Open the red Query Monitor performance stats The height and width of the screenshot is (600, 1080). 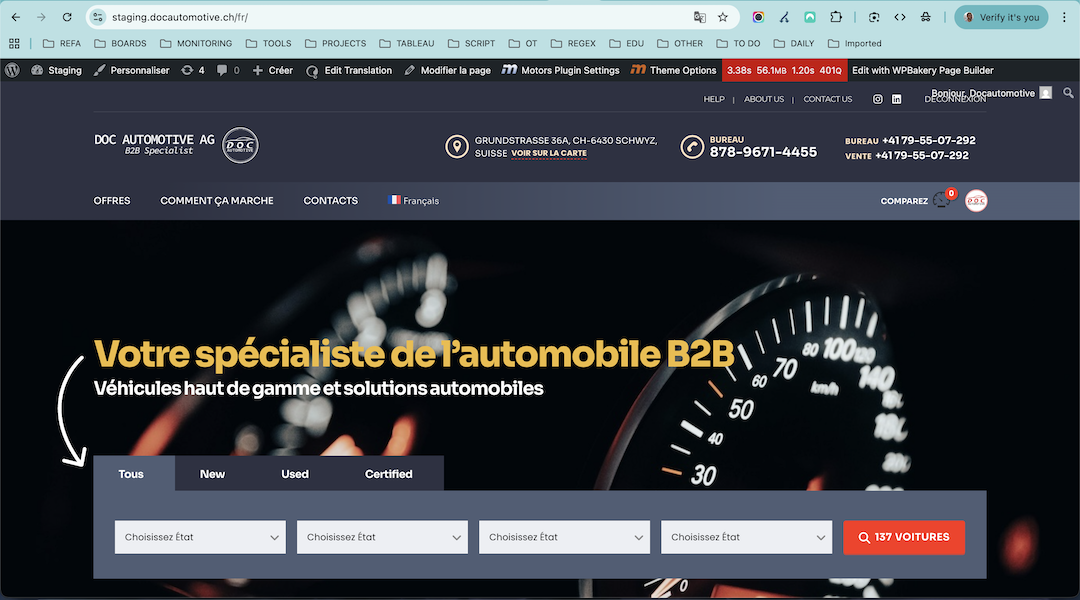[x=785, y=70]
